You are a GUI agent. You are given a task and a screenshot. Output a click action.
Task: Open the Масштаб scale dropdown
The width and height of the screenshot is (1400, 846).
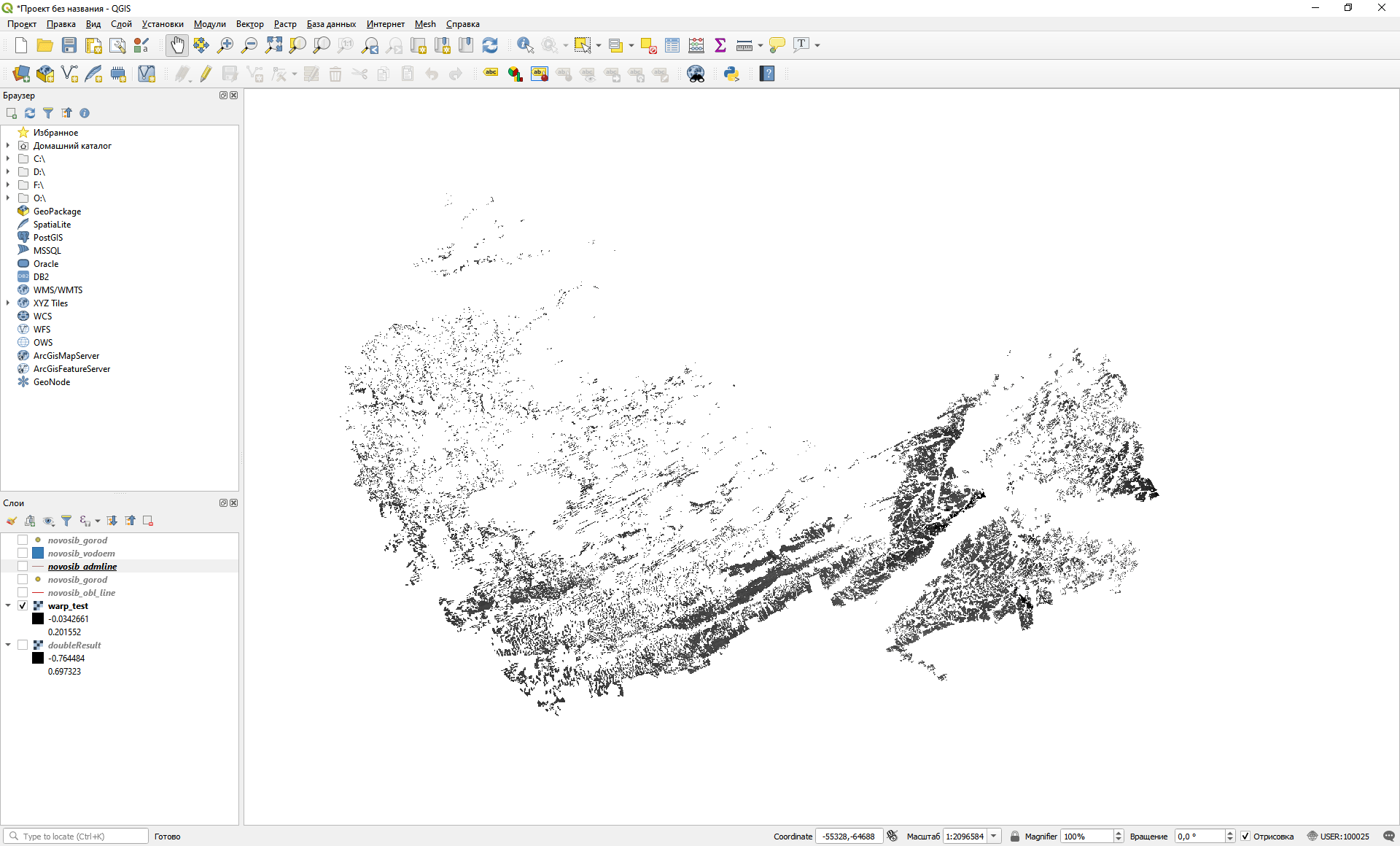pos(994,837)
